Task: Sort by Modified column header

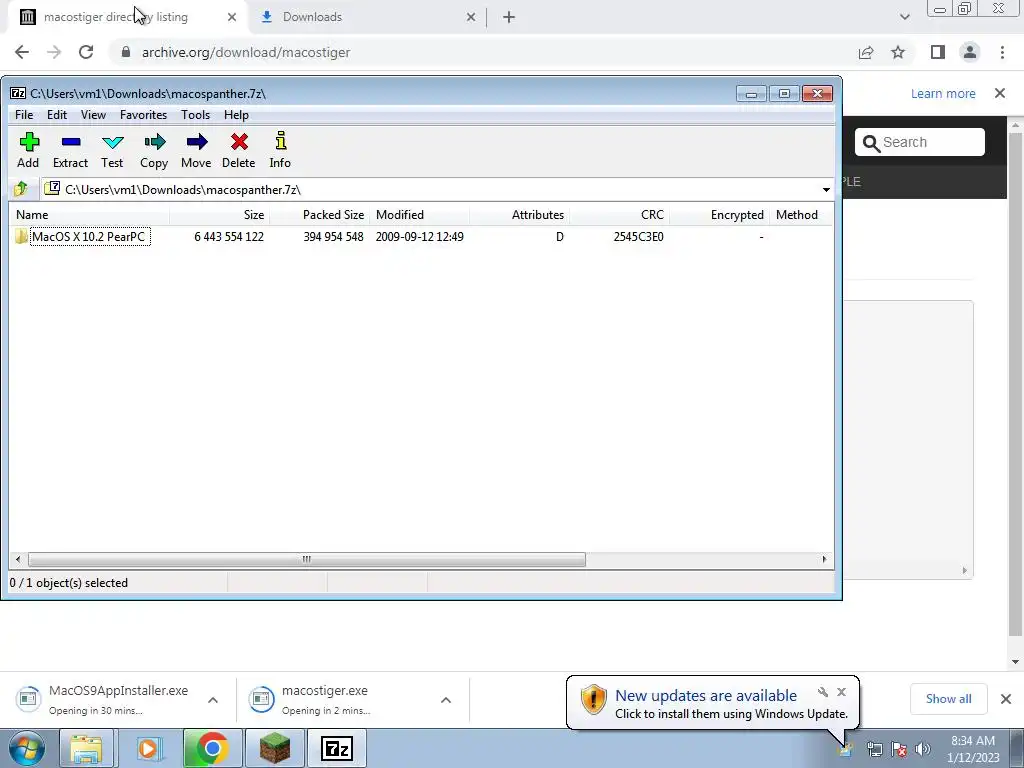Action: click(419, 215)
